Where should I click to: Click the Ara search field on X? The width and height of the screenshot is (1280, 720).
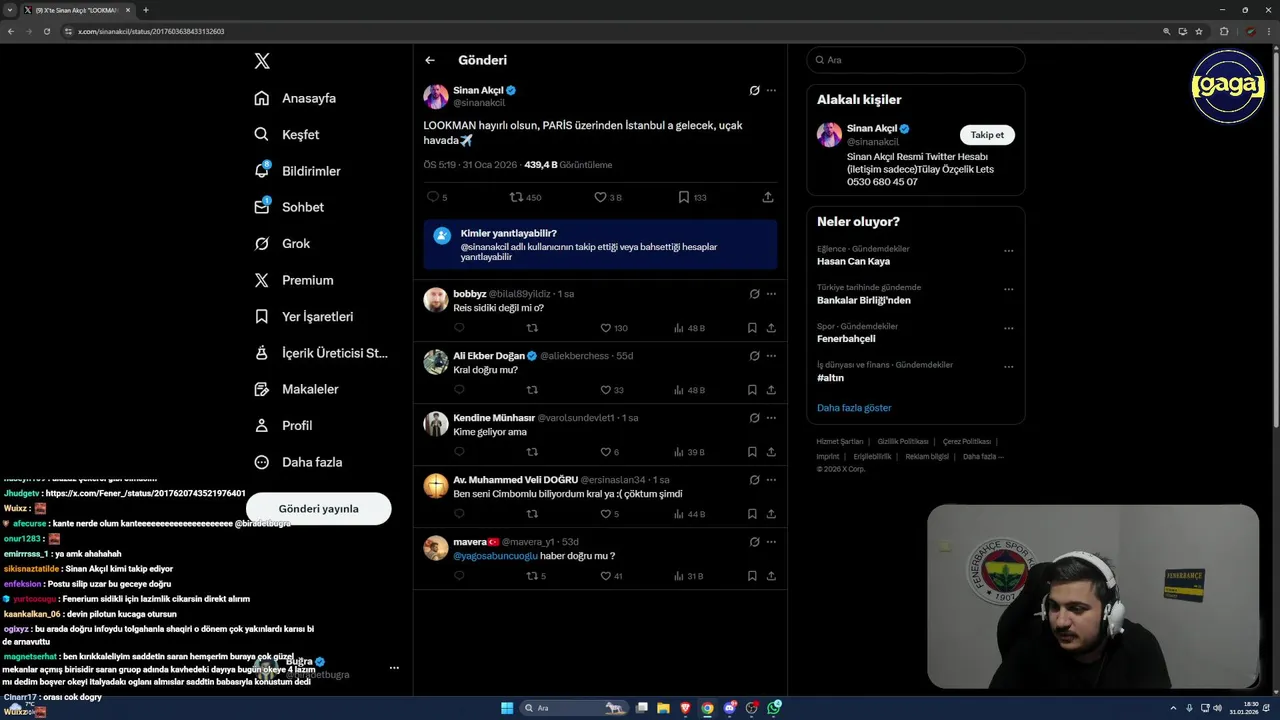[x=916, y=60]
